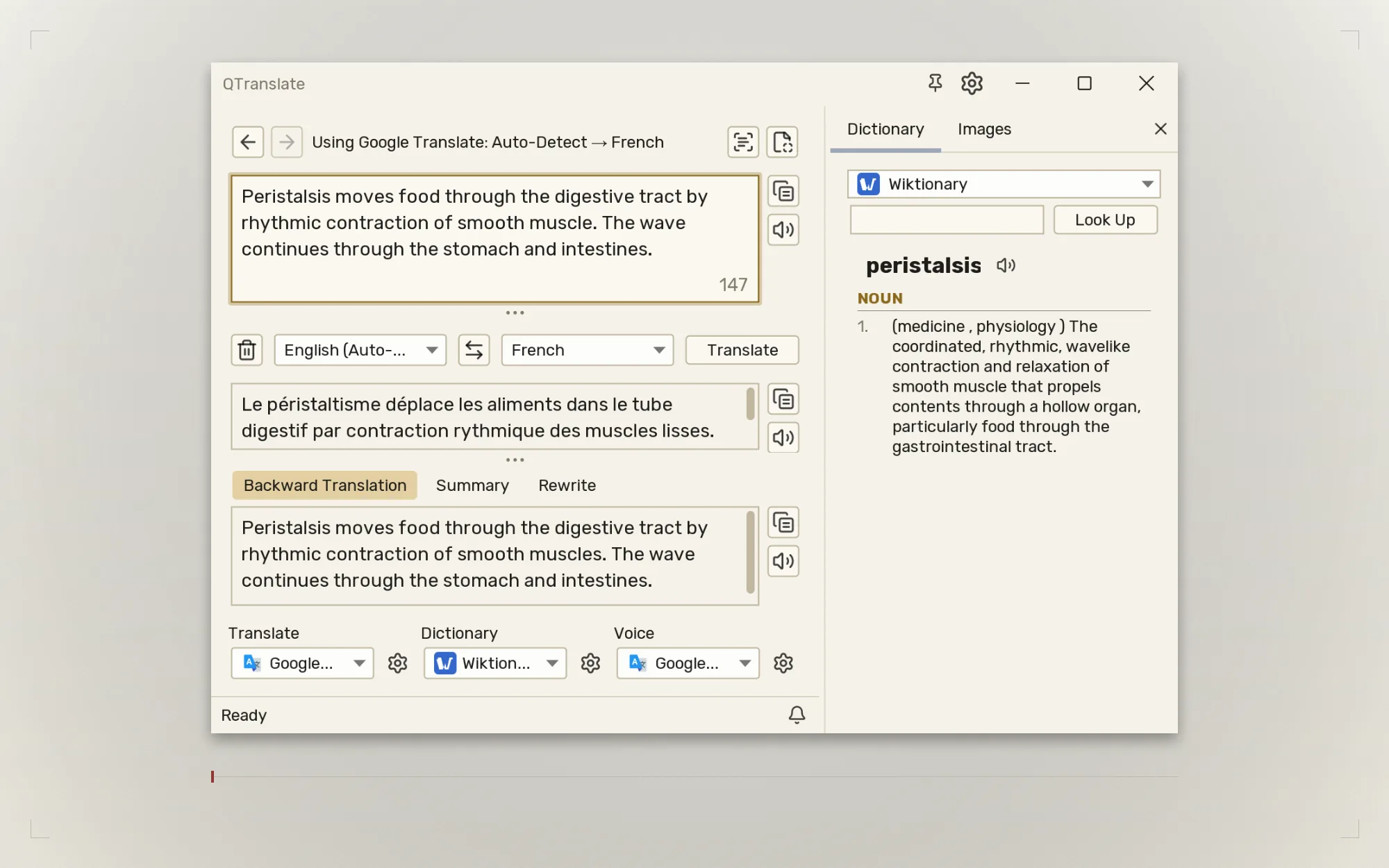Switch to the Images tab
Viewport: 1389px width, 868px height.
[984, 129]
